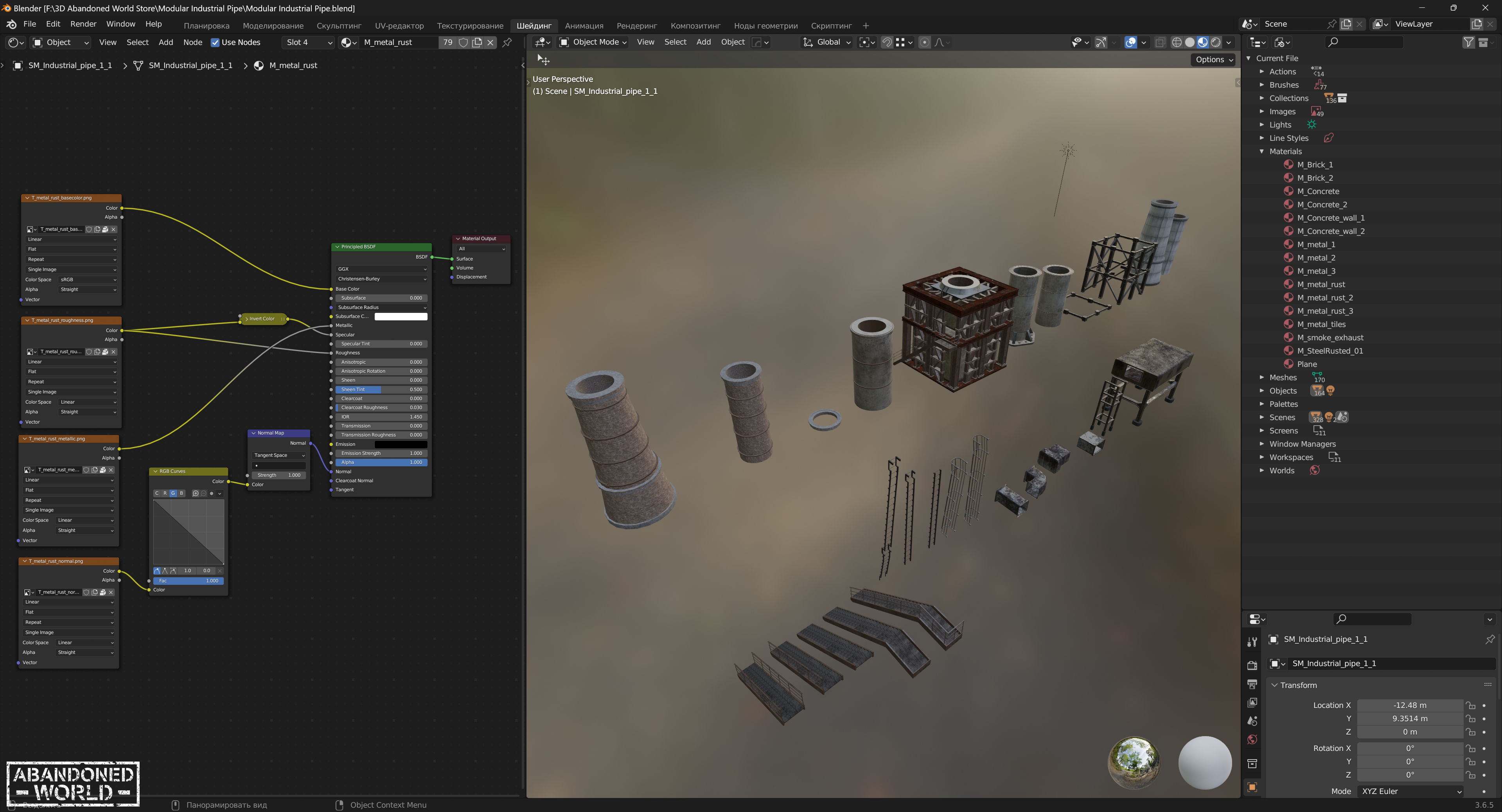The image size is (1502, 812).
Task: Pin the properties editor context
Action: [1490, 640]
